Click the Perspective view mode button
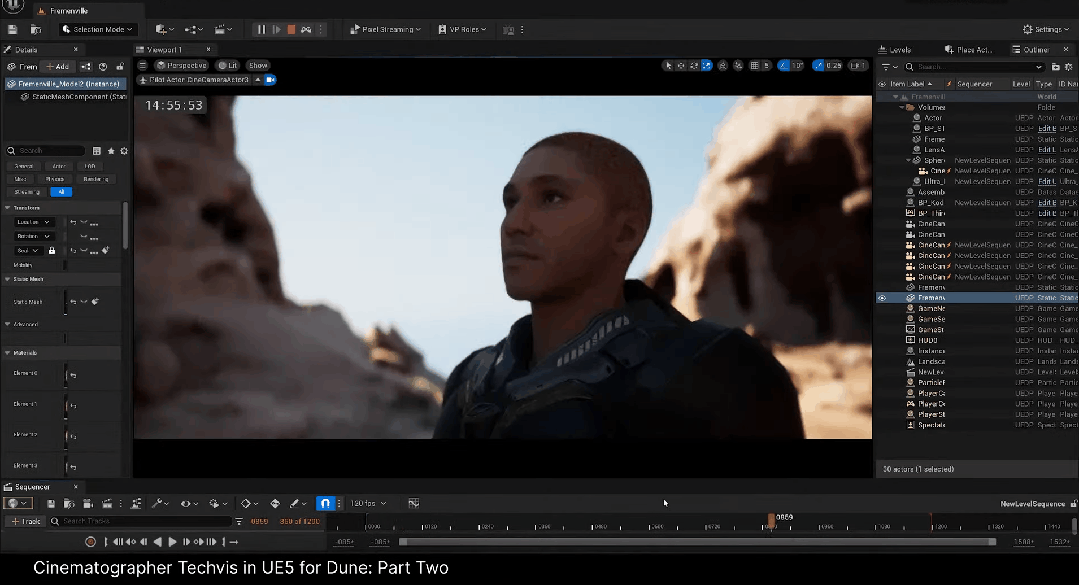Viewport: 1079px width, 585px height. point(182,65)
